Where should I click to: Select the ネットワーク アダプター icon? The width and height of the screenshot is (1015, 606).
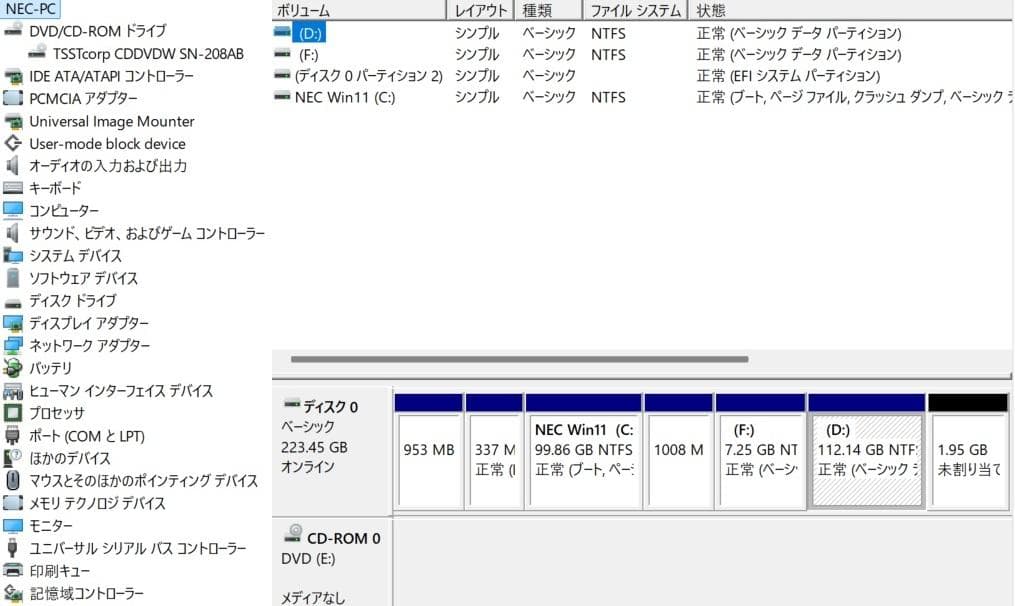14,345
